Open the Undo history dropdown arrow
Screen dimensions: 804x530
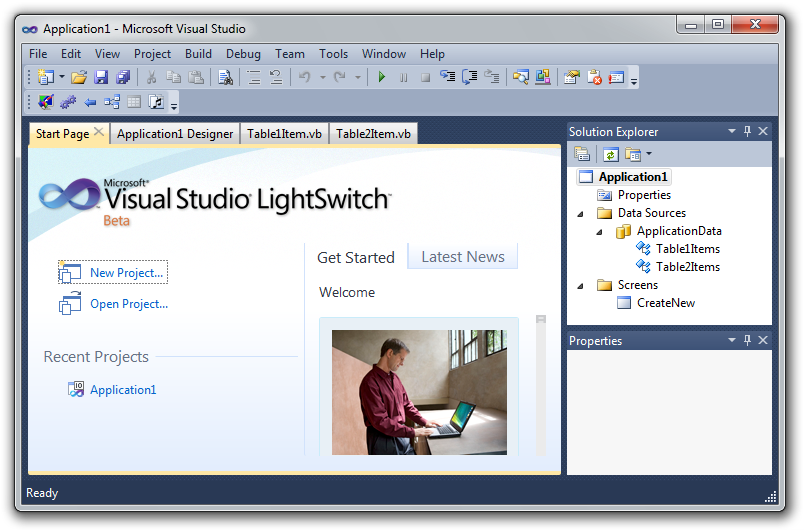(x=323, y=78)
